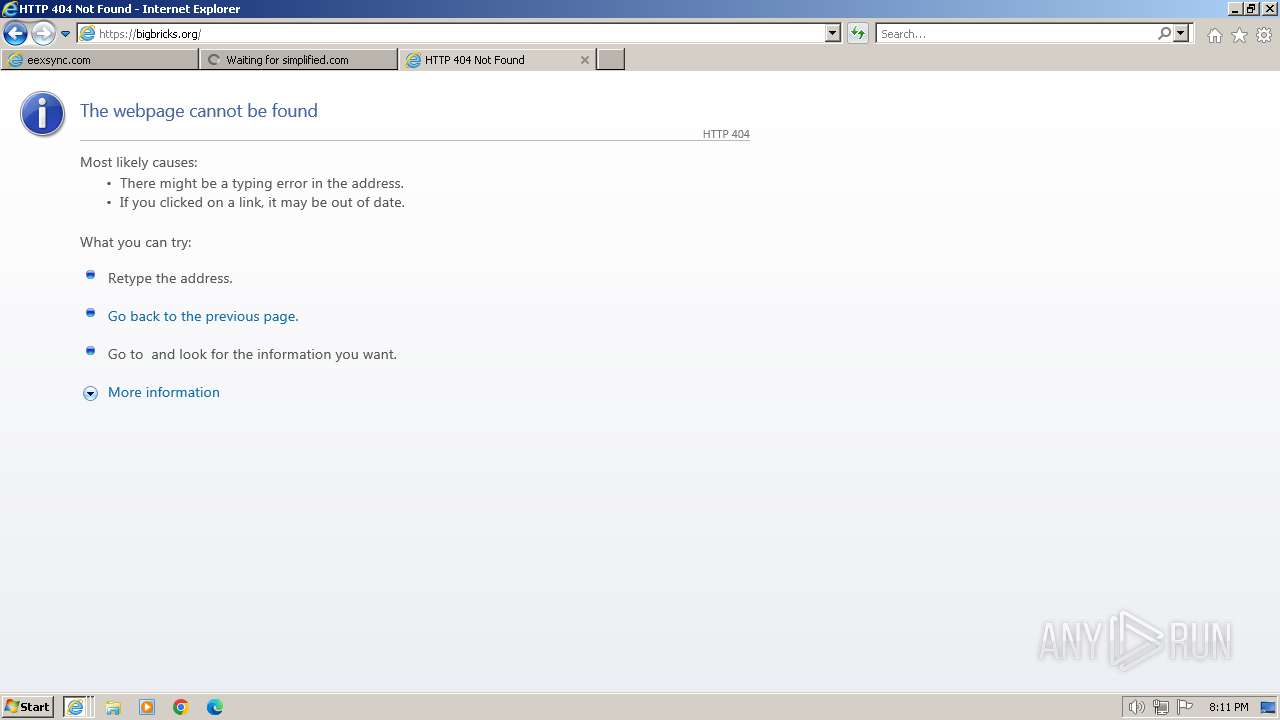This screenshot has width=1280, height=720.
Task: Click the Show desktop button
Action: (1268, 707)
